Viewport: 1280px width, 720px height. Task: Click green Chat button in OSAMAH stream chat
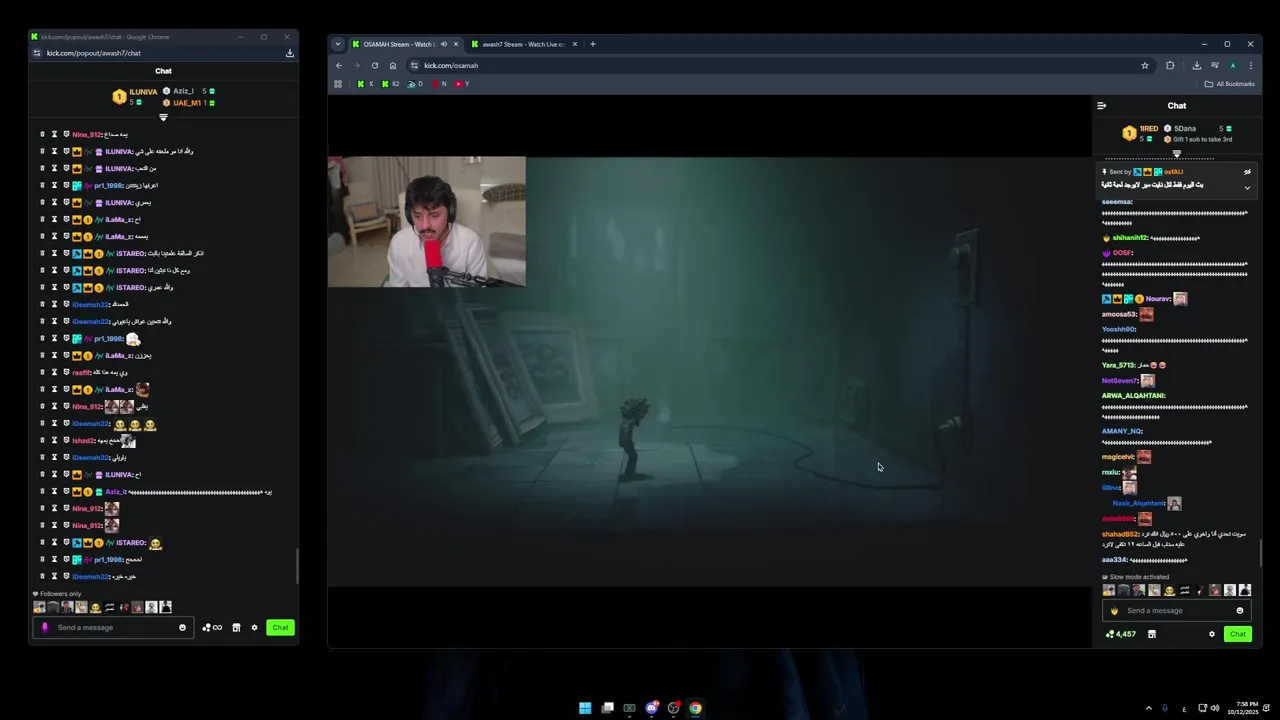tap(1238, 634)
